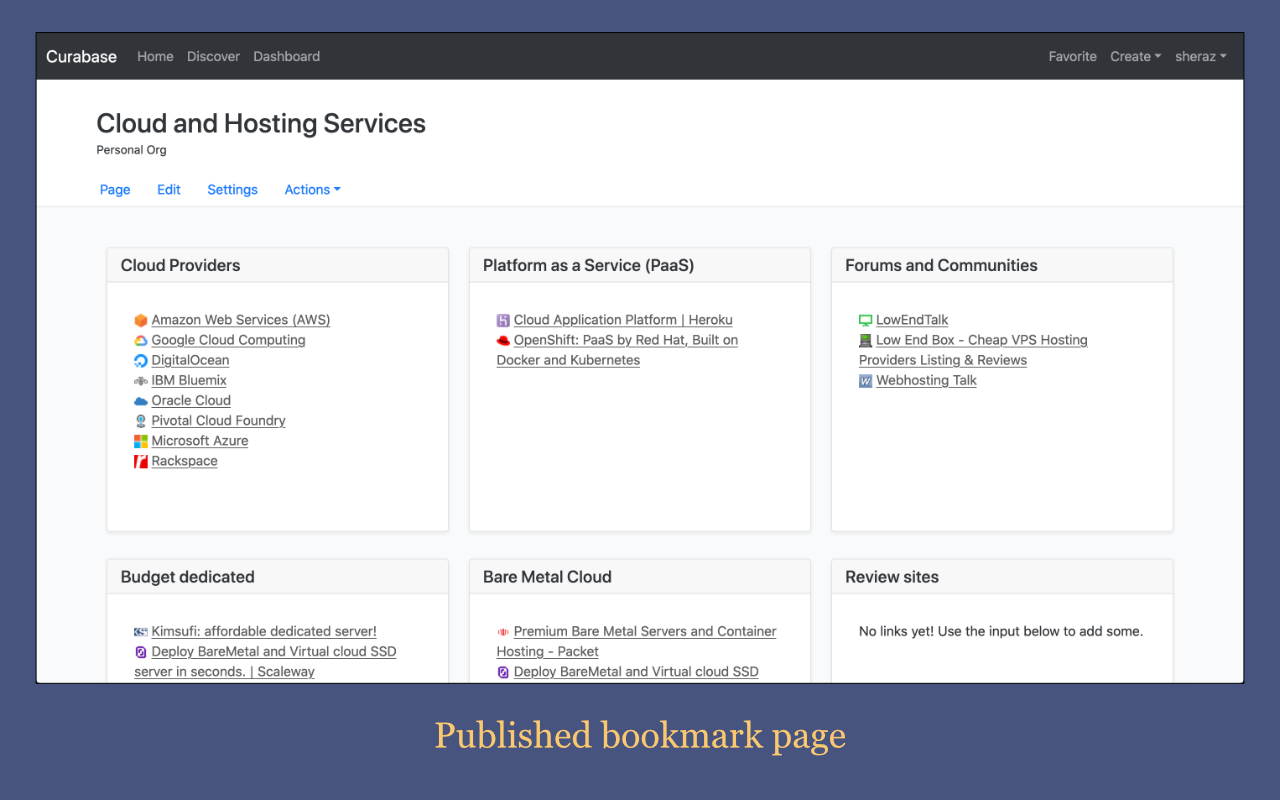Open the Amazon Web Services (AWS) link
The width and height of the screenshot is (1280, 800).
click(x=241, y=320)
